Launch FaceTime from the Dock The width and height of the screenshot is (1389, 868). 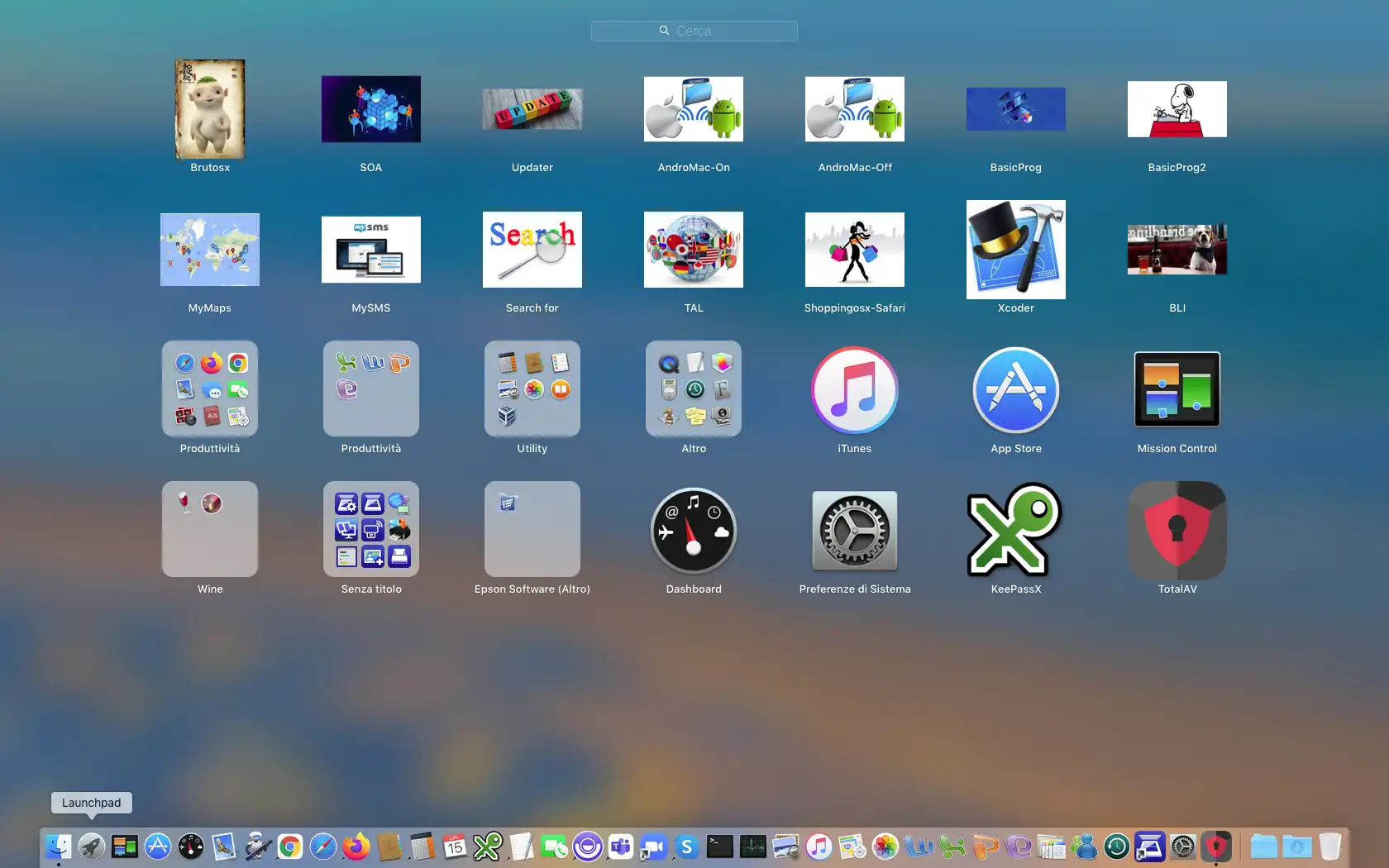click(554, 847)
